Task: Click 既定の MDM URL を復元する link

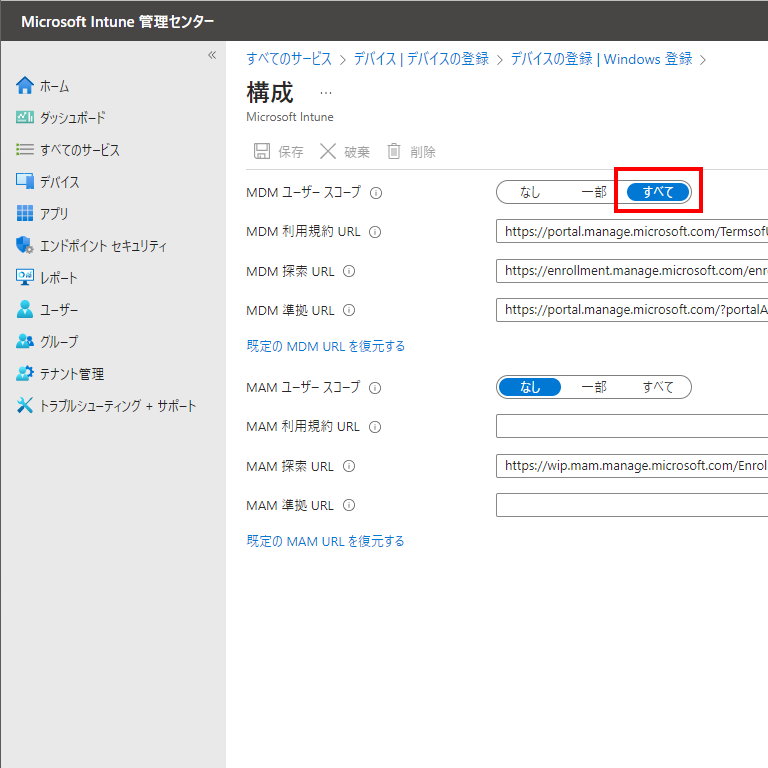Action: [326, 346]
